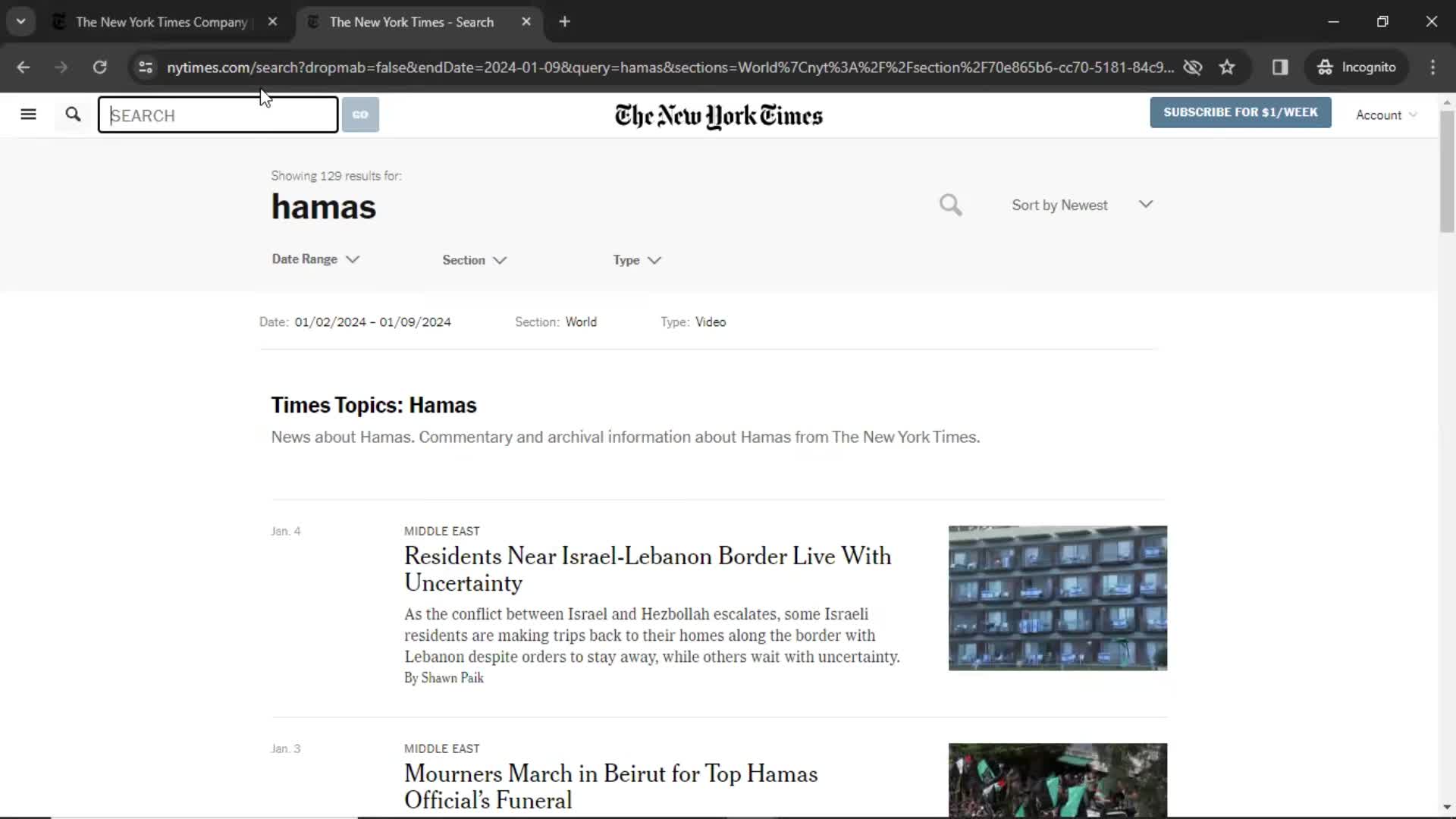Click Subscribe for $1/week button
The height and width of the screenshot is (819, 1456).
tap(1240, 112)
